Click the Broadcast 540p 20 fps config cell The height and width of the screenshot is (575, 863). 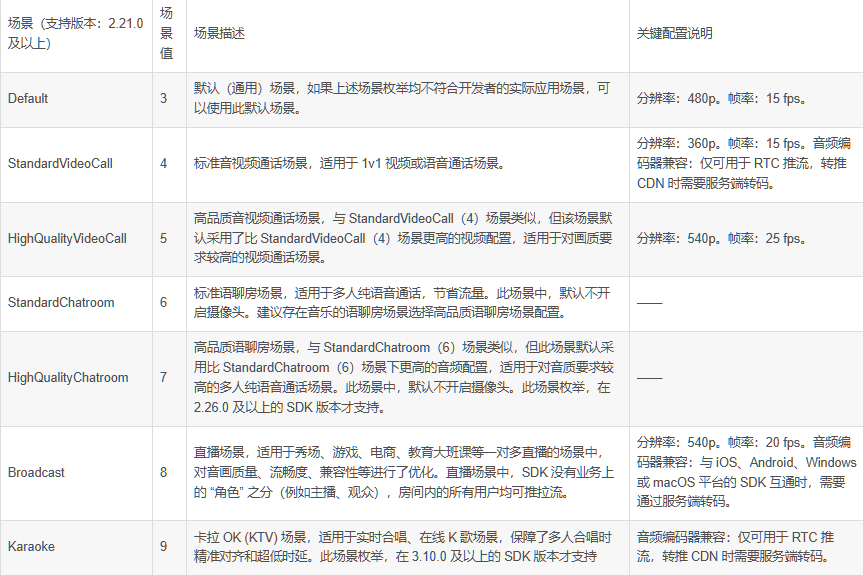tap(746, 473)
